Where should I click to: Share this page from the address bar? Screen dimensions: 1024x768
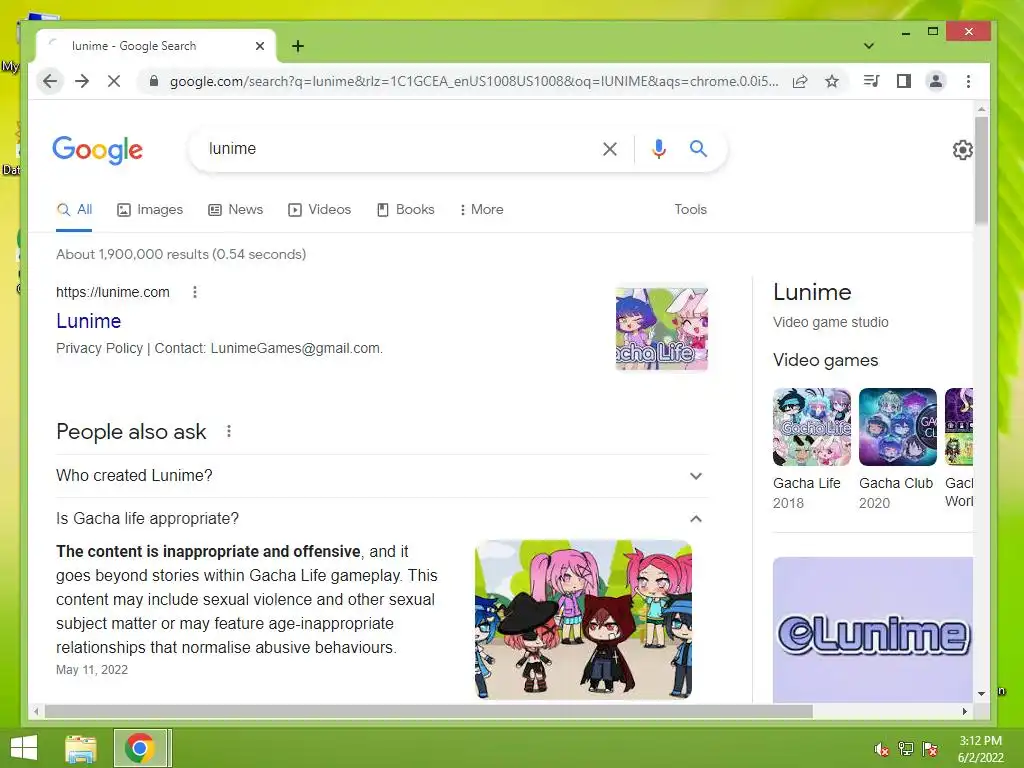[x=800, y=81]
